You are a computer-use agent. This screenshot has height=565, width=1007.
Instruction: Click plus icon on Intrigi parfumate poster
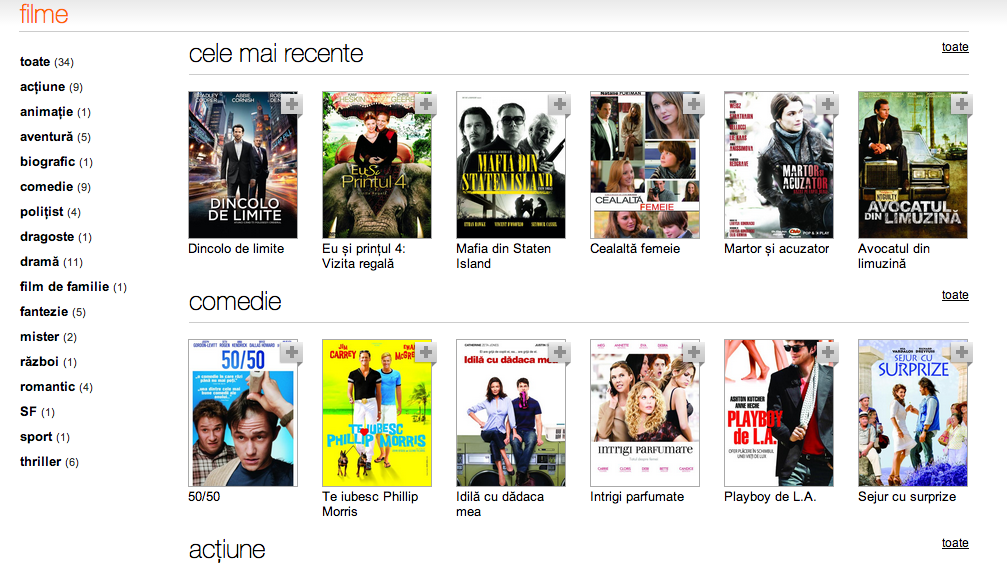pyautogui.click(x=694, y=352)
